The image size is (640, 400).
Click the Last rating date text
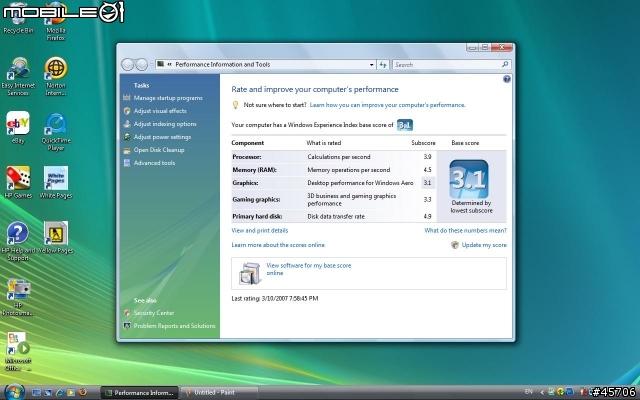coord(275,299)
